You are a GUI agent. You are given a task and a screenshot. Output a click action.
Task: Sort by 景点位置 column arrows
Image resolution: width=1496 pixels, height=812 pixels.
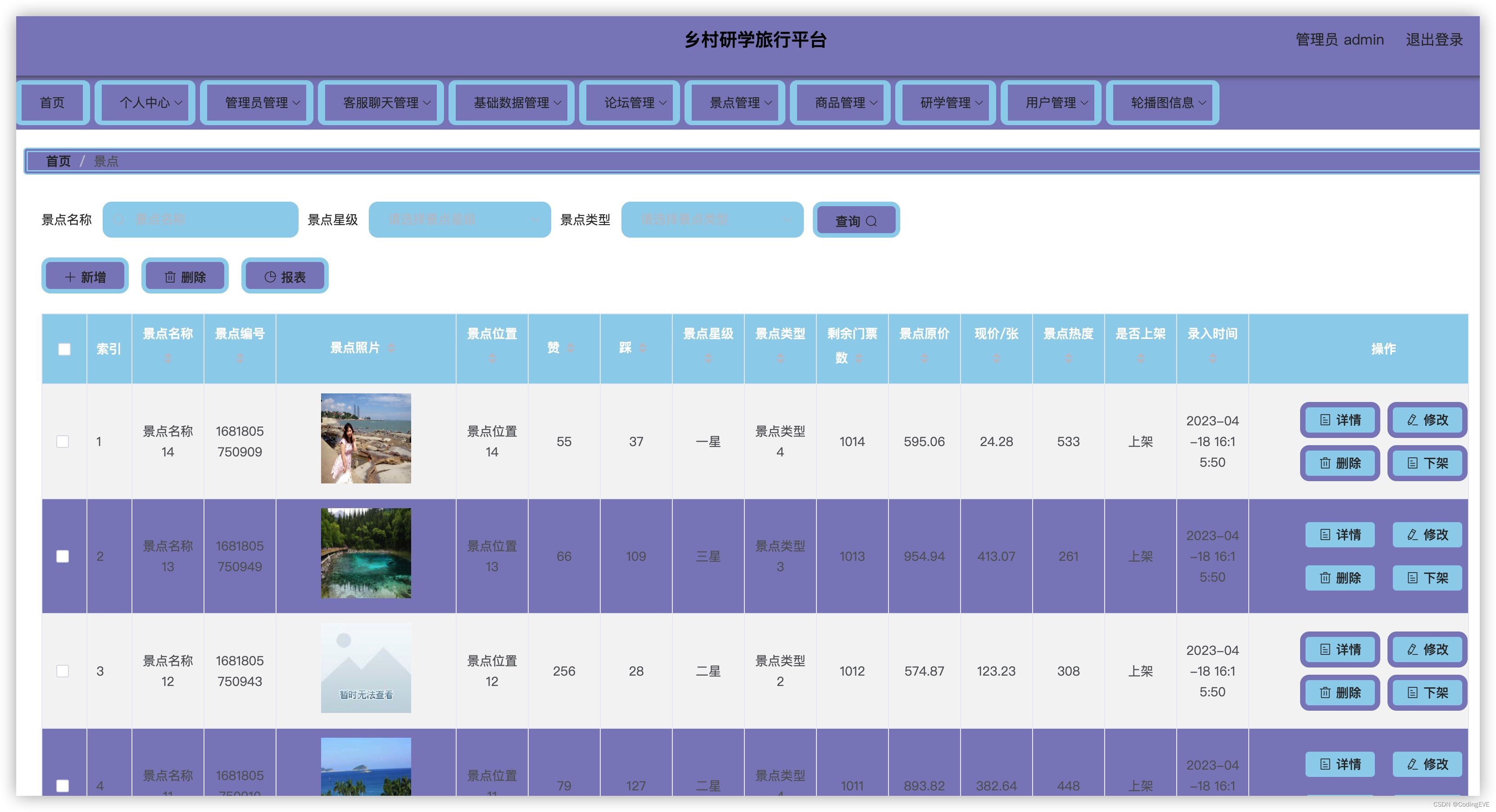point(492,359)
